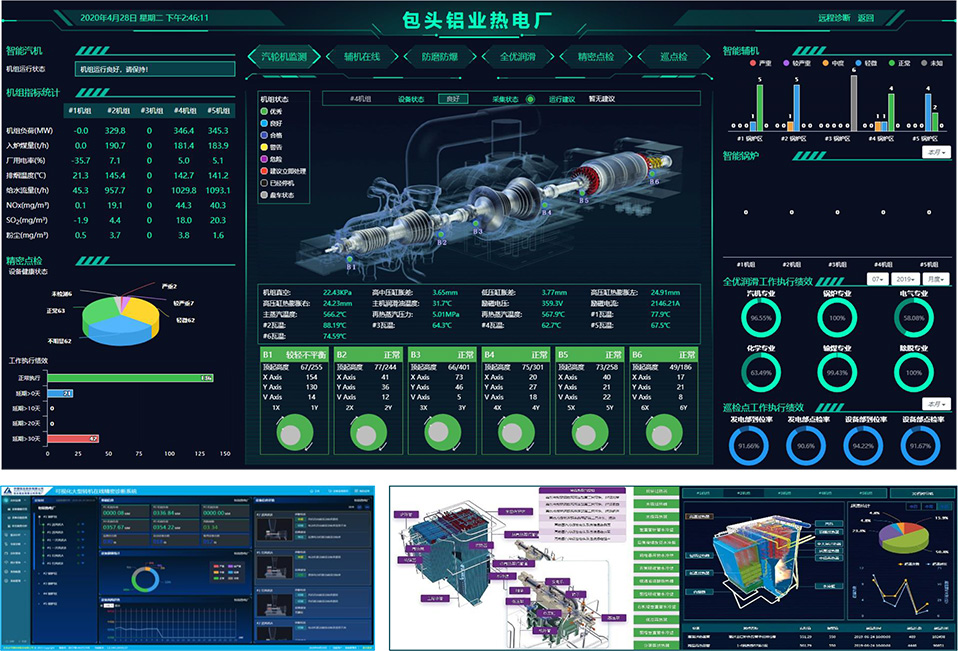Viewport: 958px width, 651px height.
Task: Open the 本月 dropdown in 智能锅炉 section
Action: (936, 152)
